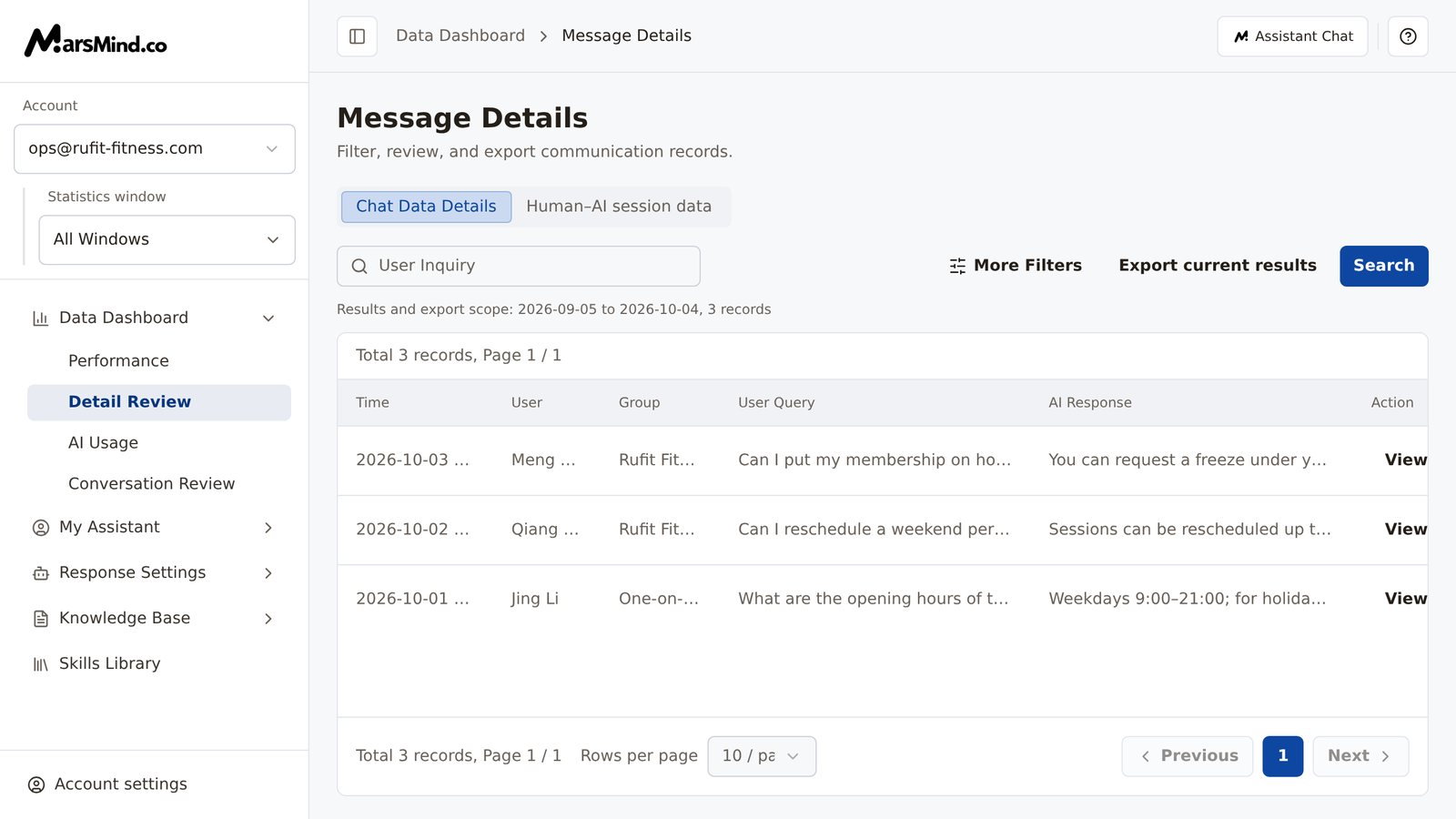This screenshot has height=819, width=1456.
Task: Collapse the Data Dashboard section chevron
Action: click(268, 318)
